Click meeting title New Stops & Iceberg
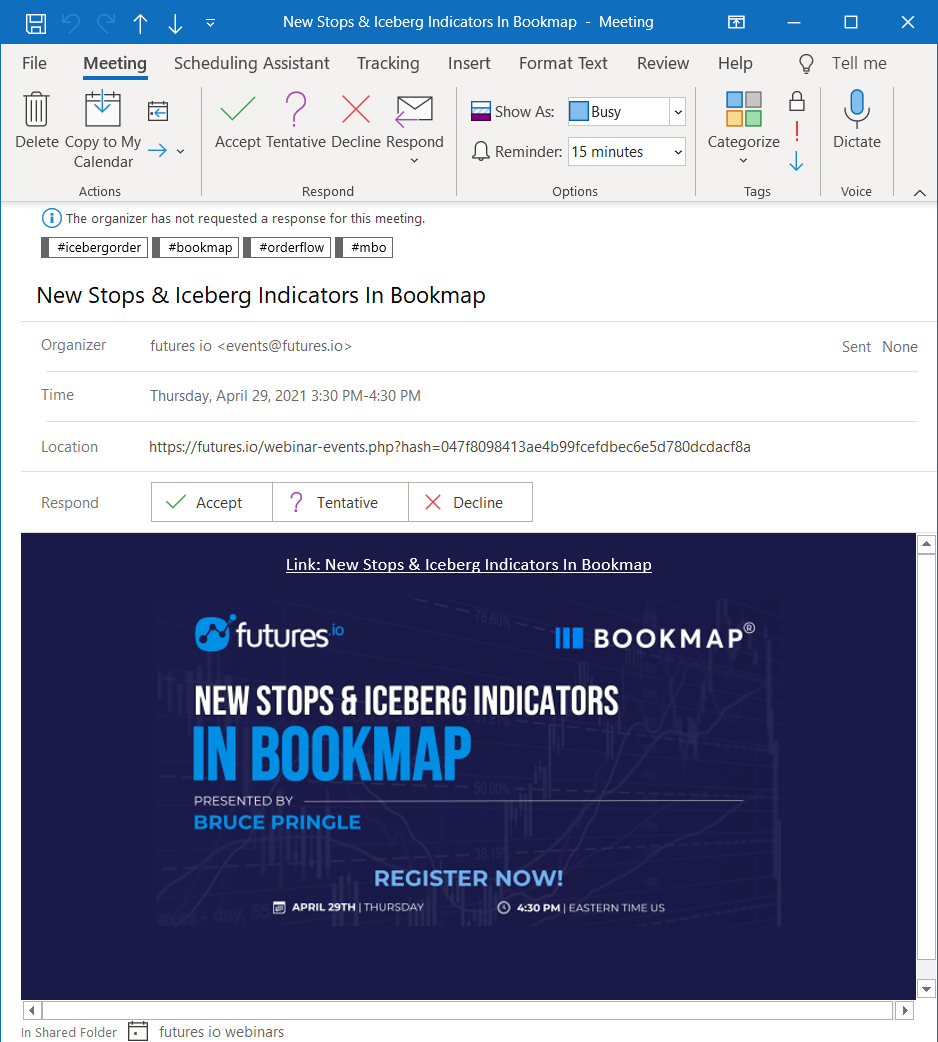938x1042 pixels. 261,295
